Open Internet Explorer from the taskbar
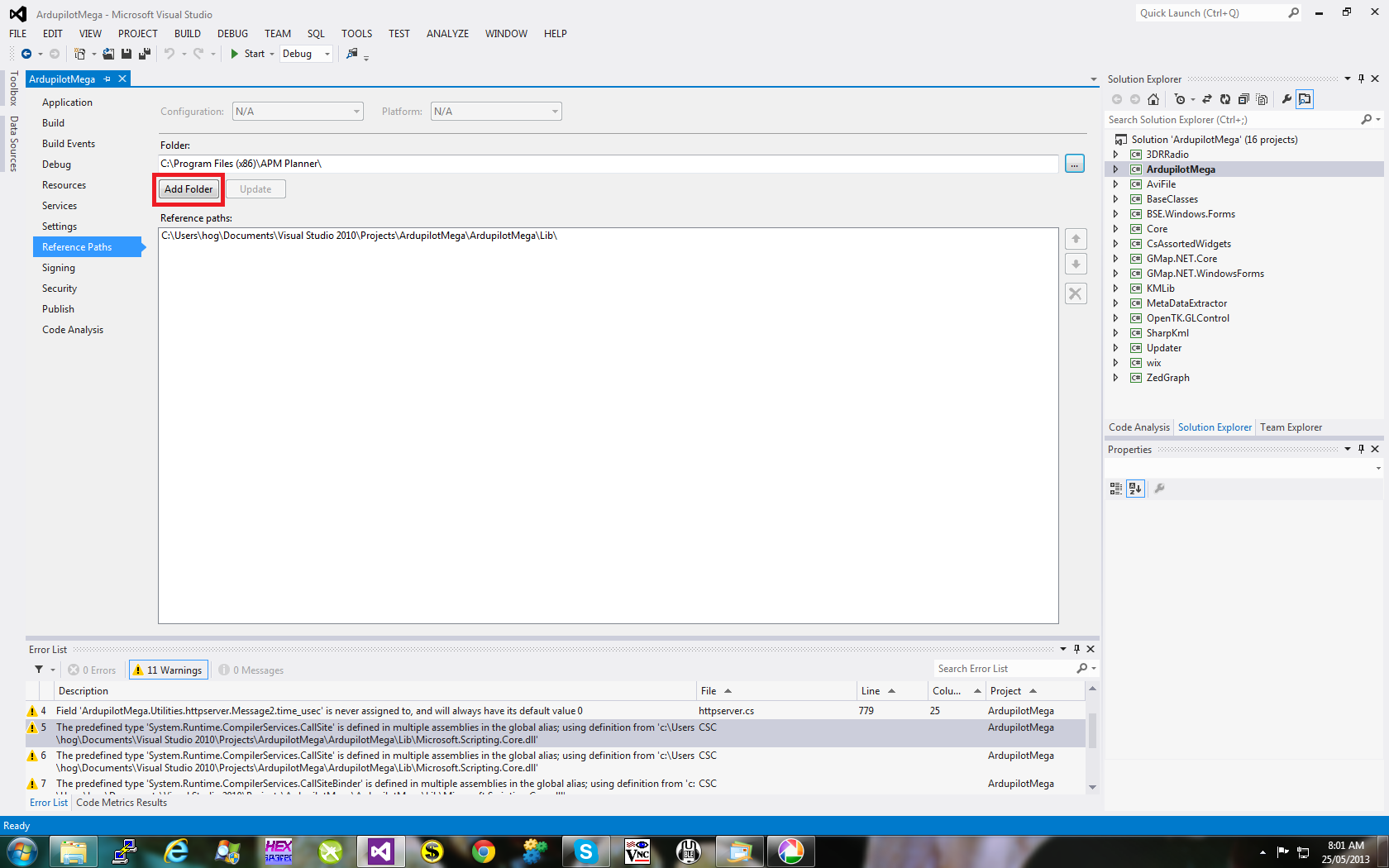The height and width of the screenshot is (868, 1389). point(175,851)
